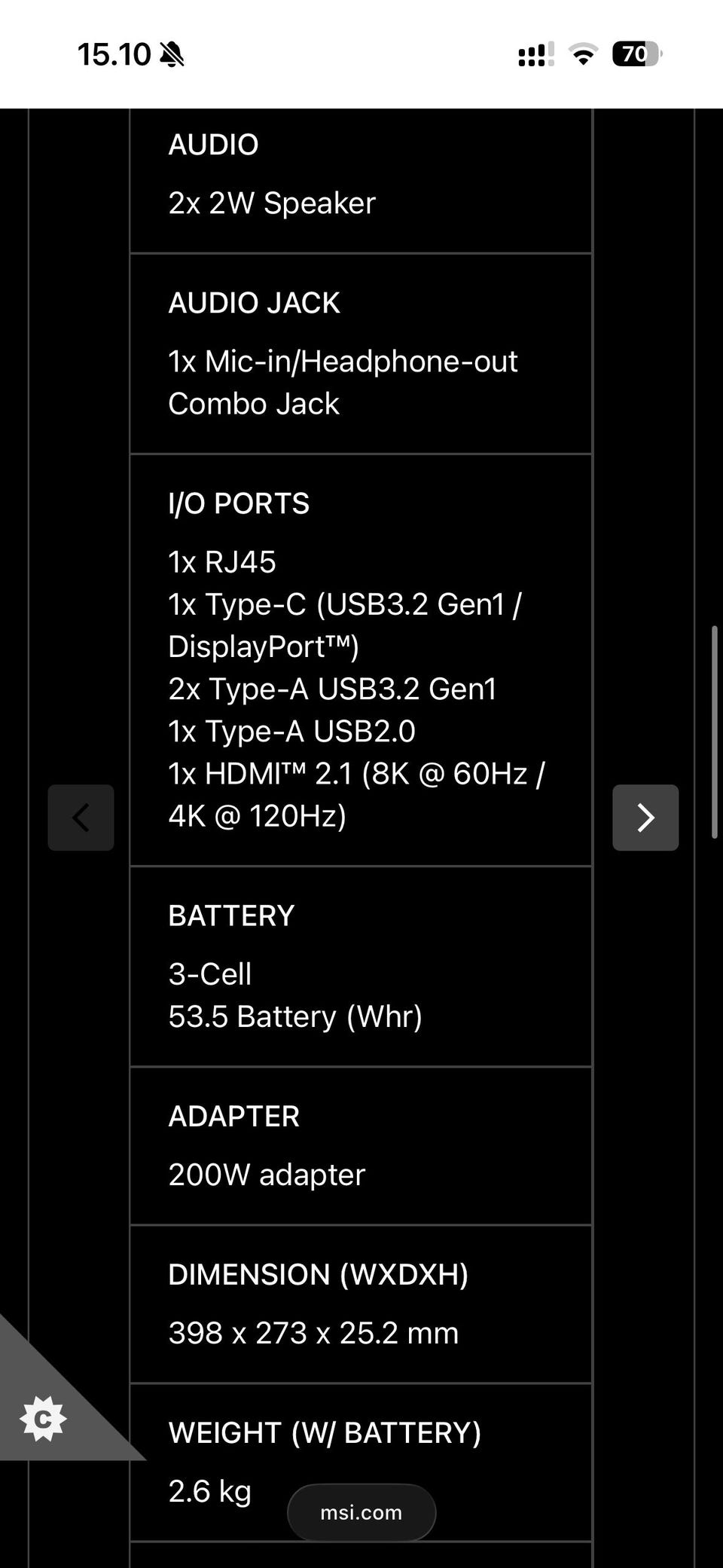This screenshot has height=1568, width=723.
Task: Click the 398 x 273 x 25.2 mm value
Action: (313, 1333)
